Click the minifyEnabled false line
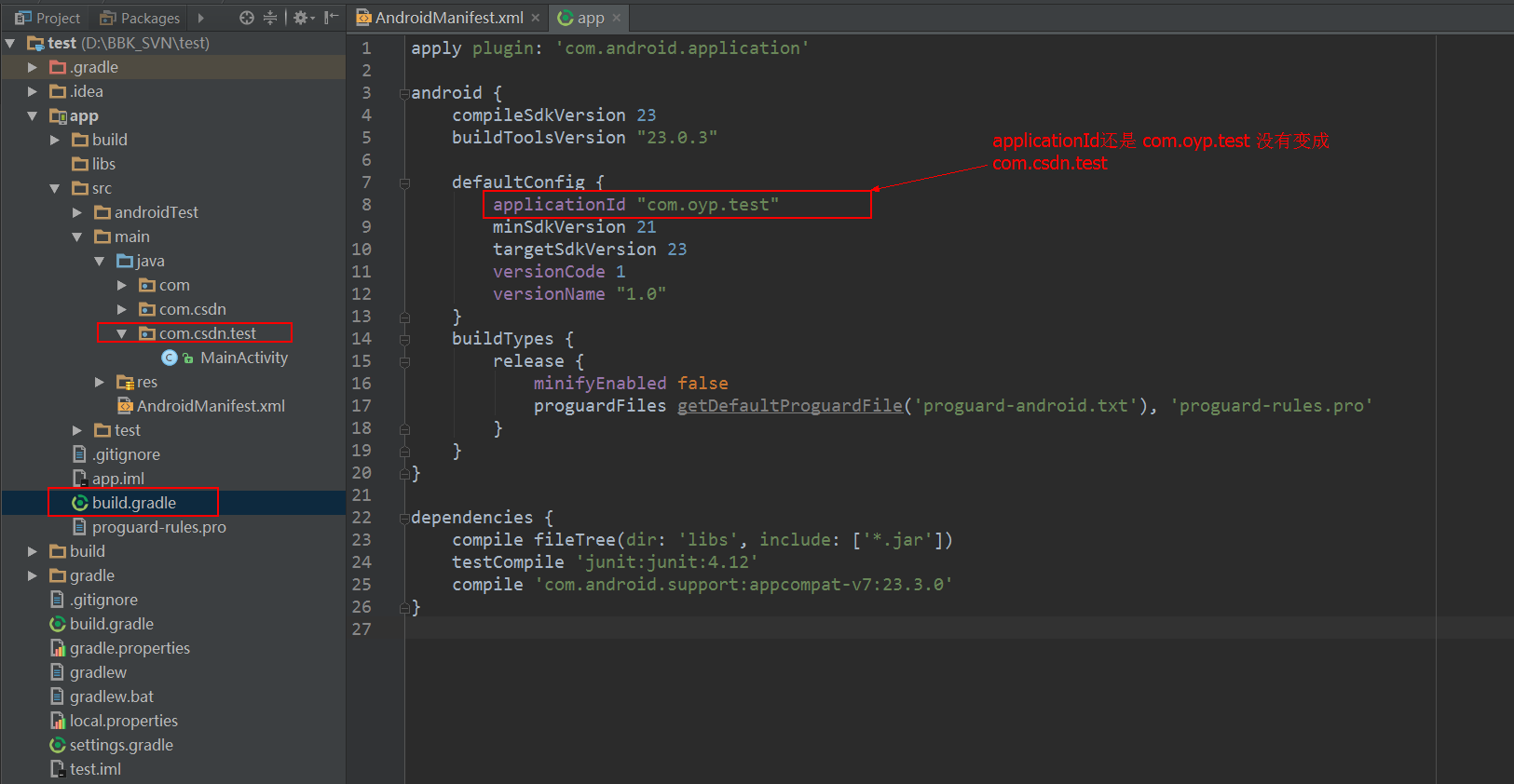Image resolution: width=1514 pixels, height=784 pixels. tap(631, 384)
